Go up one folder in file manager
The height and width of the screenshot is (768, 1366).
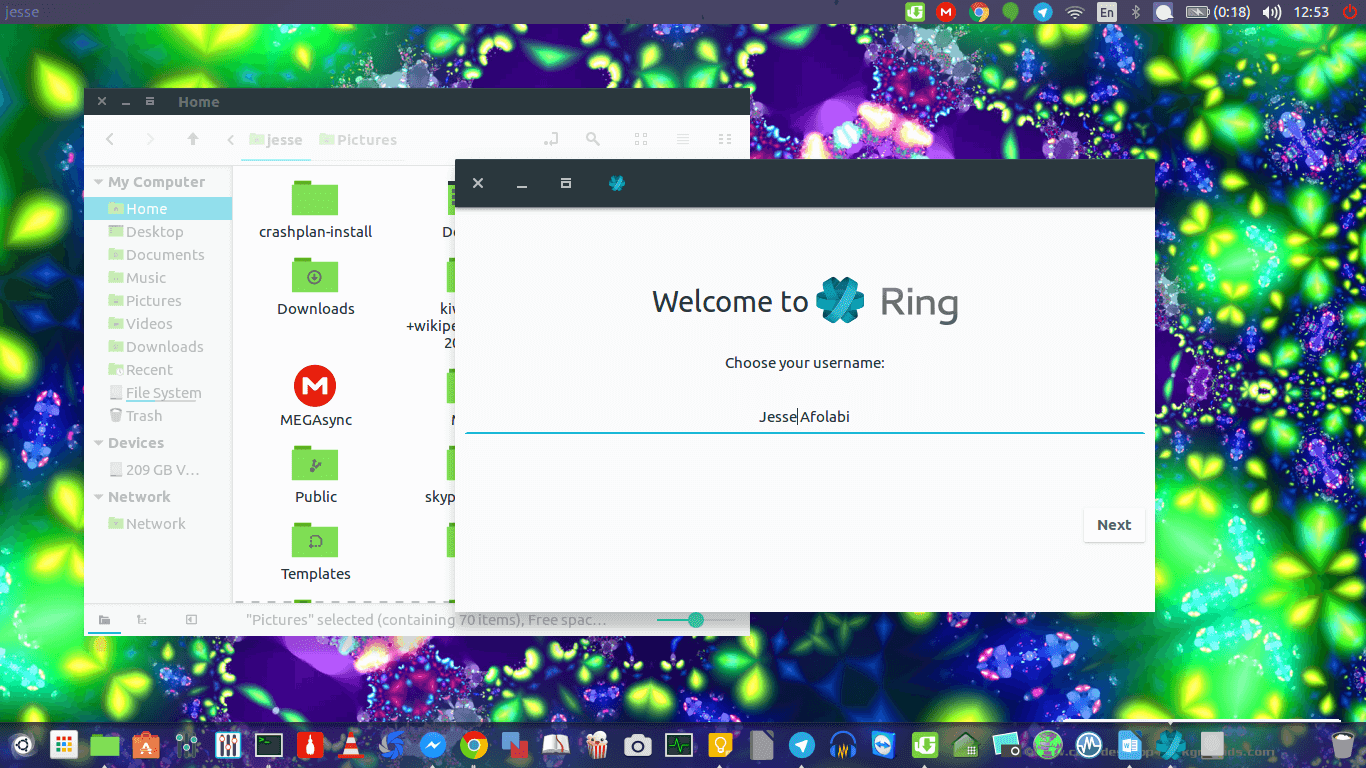193,140
